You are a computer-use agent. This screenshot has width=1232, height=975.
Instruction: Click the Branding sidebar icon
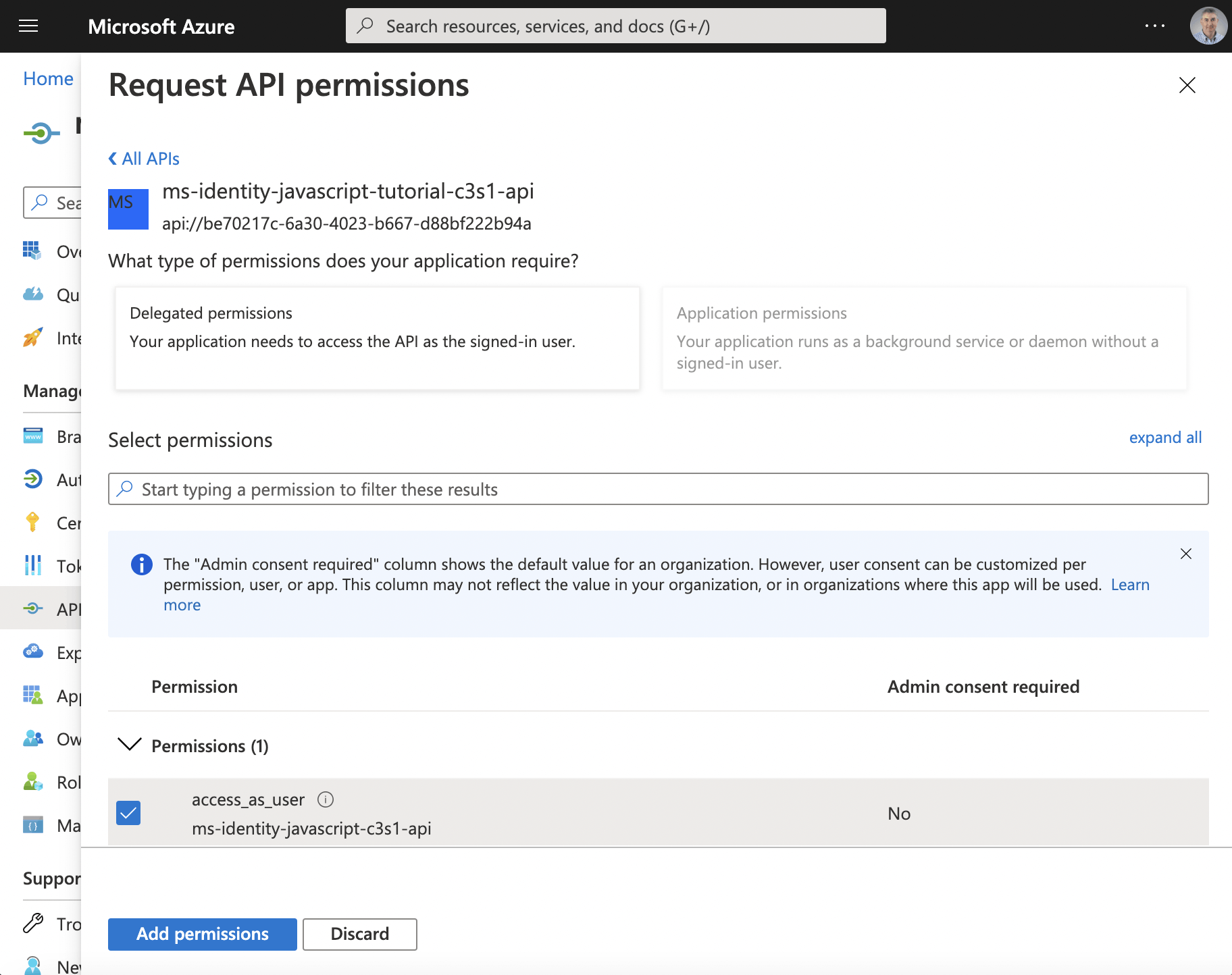[x=32, y=436]
